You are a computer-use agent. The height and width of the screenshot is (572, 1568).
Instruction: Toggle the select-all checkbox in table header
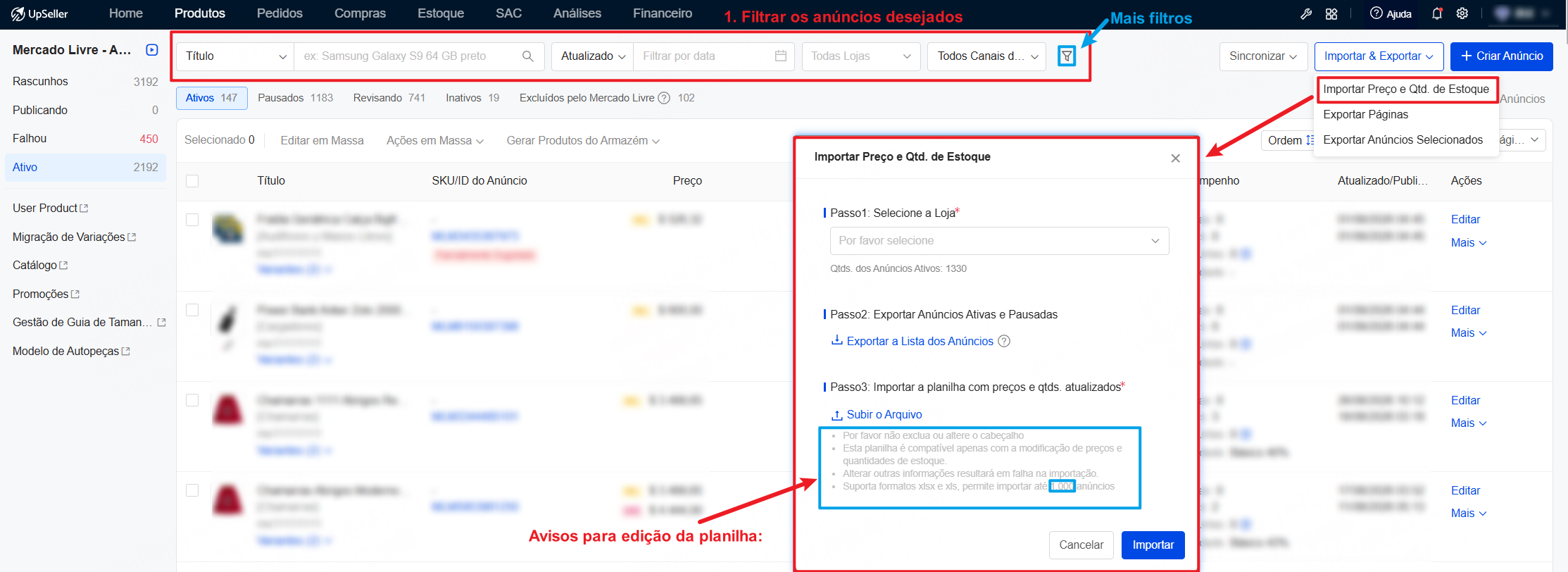coord(192,181)
